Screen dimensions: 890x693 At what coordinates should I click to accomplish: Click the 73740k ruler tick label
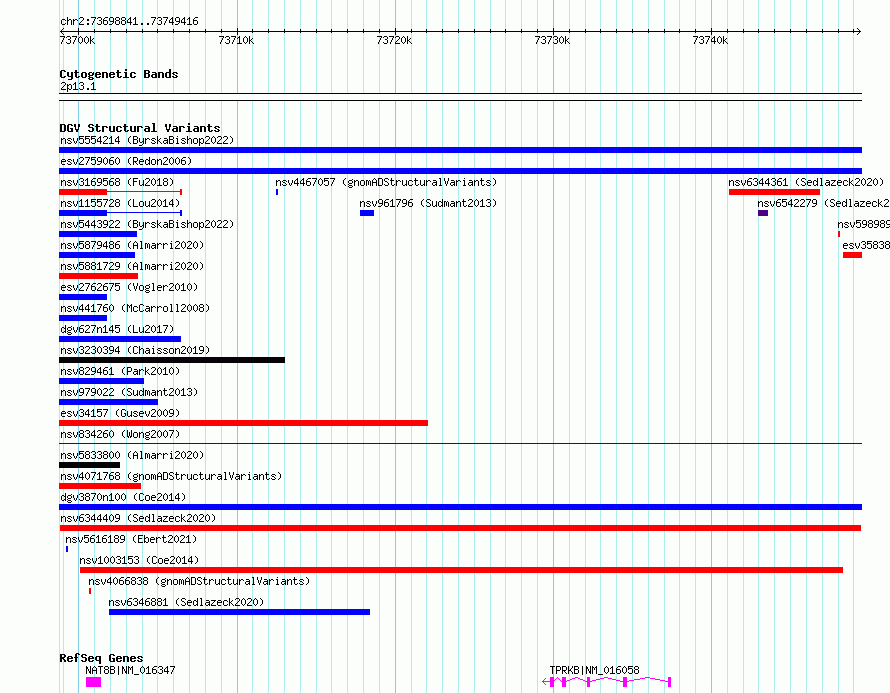click(710, 40)
